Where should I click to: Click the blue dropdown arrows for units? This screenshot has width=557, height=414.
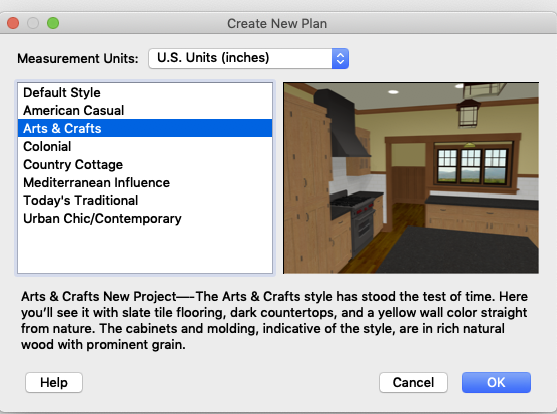click(340, 58)
